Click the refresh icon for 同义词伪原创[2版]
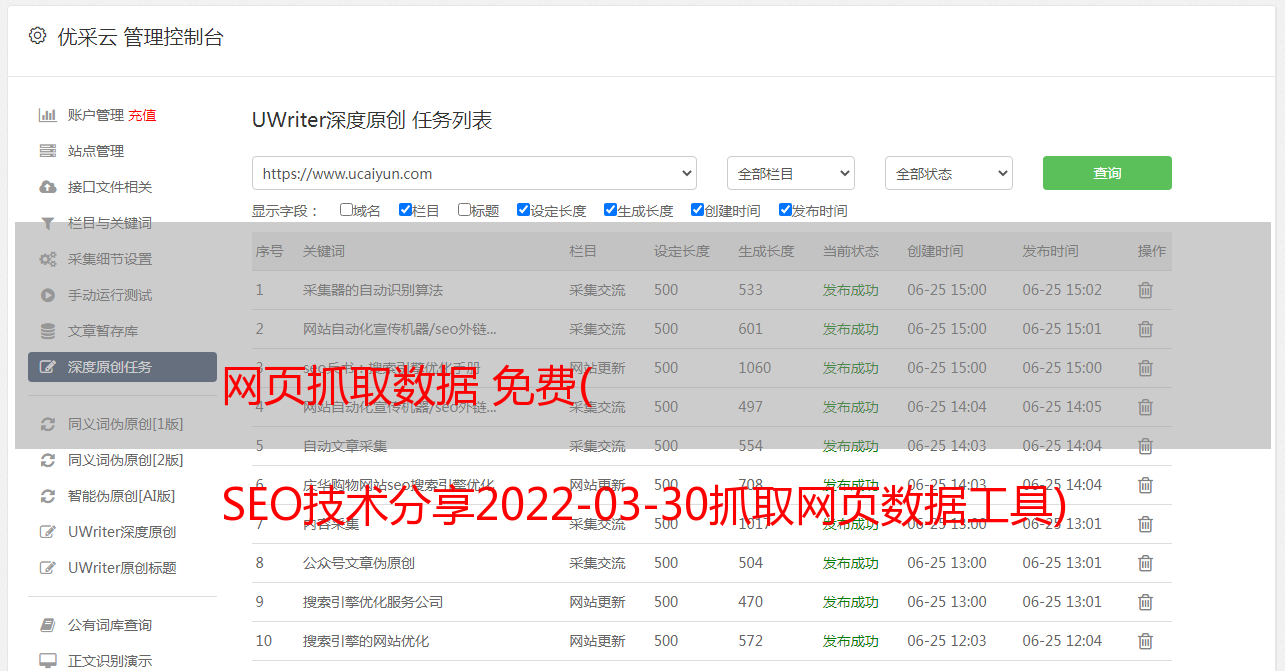This screenshot has width=1285, height=671. pyautogui.click(x=47, y=460)
